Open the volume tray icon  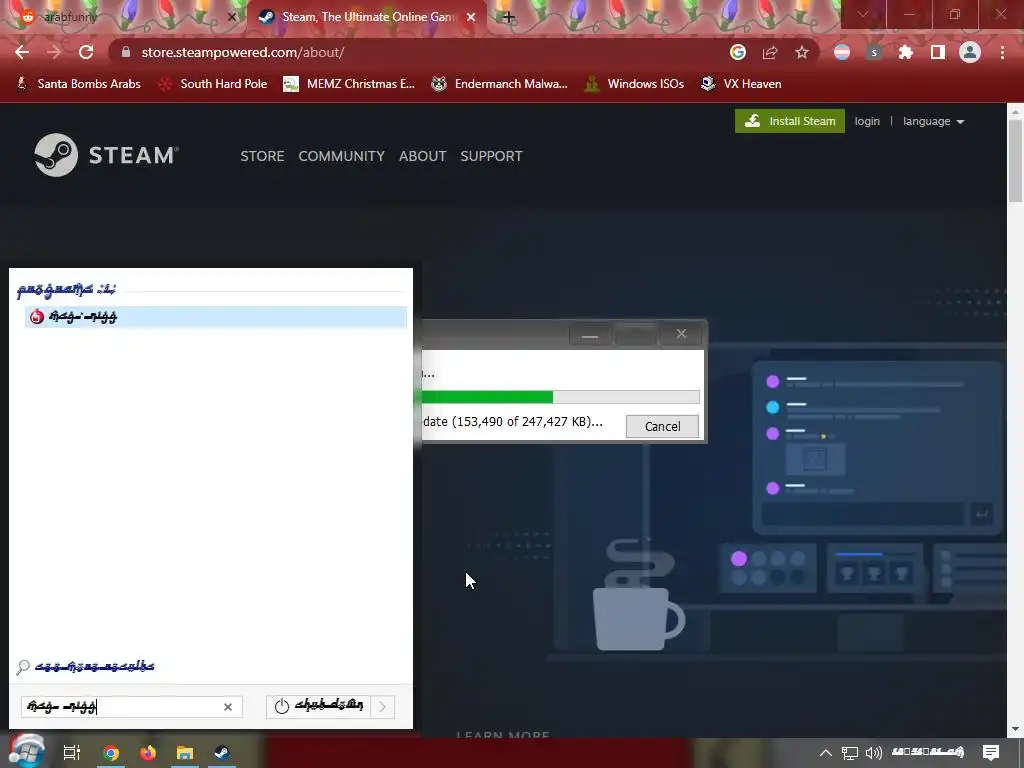pyautogui.click(x=874, y=753)
